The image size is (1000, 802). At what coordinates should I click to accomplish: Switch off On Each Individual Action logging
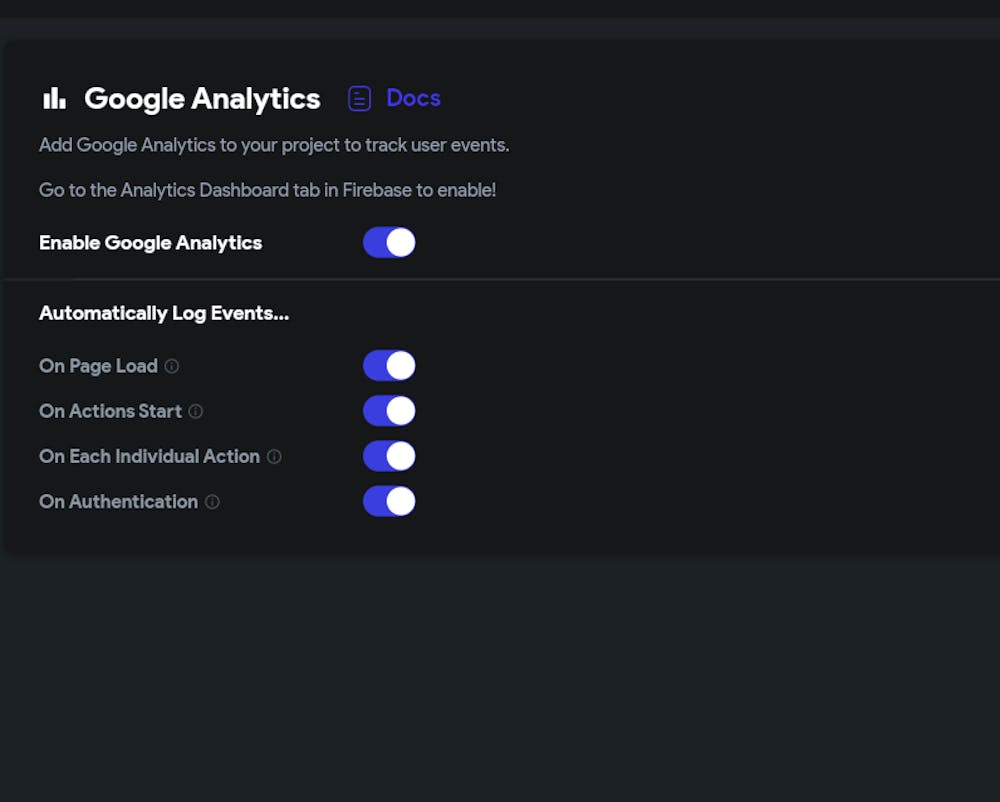pos(389,456)
